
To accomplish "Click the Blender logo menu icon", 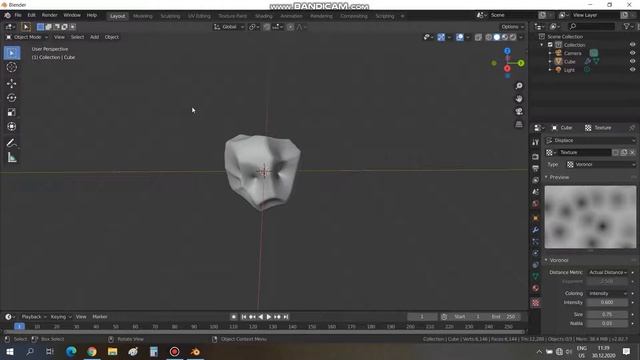I will click(x=7, y=15).
